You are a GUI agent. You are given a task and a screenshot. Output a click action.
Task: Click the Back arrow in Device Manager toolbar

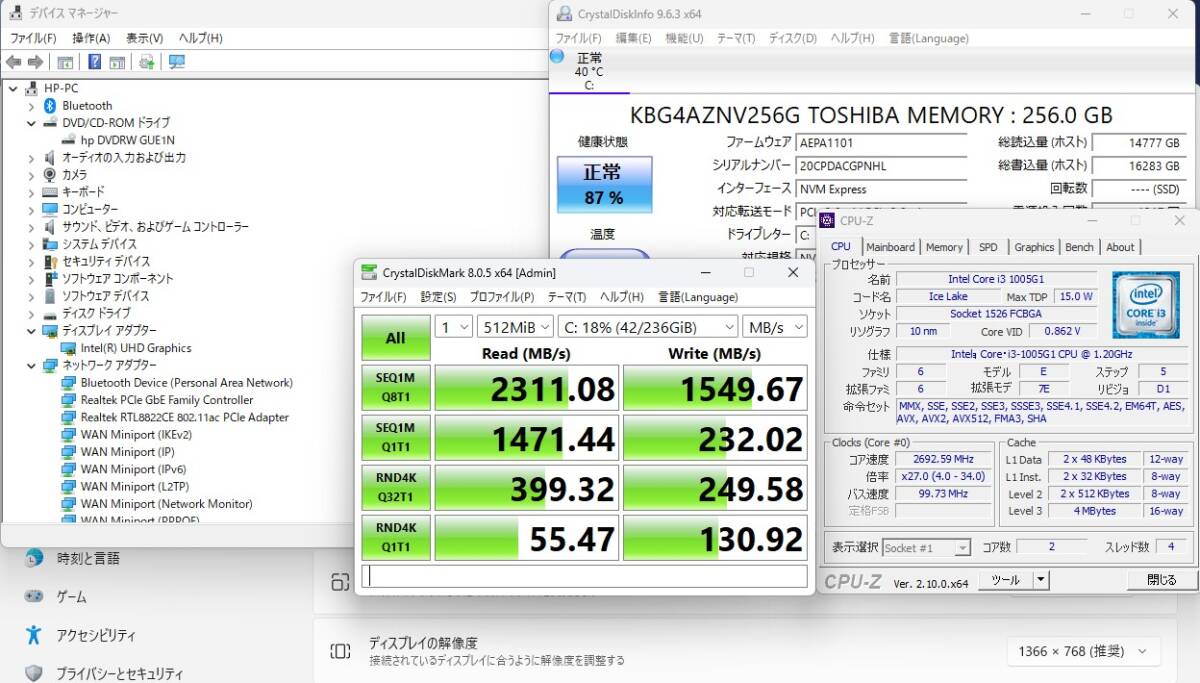pyautogui.click(x=14, y=62)
